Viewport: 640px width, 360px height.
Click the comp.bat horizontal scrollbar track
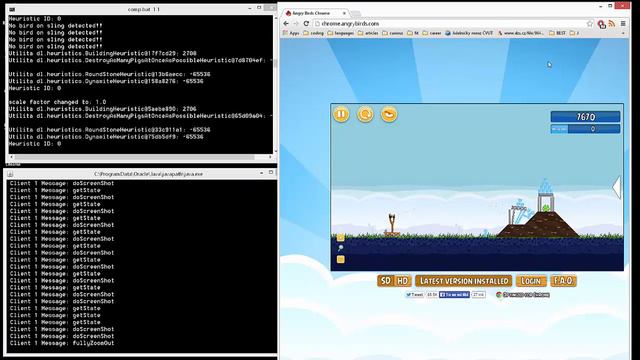pos(141,157)
